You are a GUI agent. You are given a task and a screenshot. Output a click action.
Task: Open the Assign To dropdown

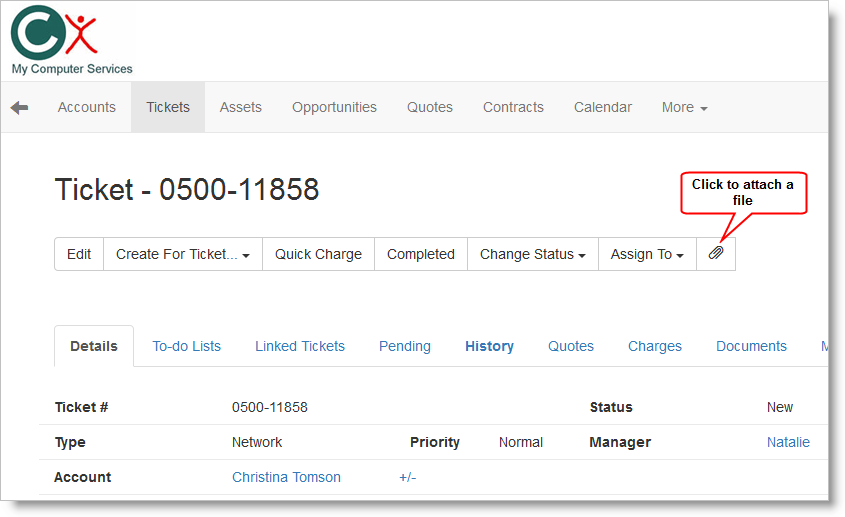click(647, 254)
